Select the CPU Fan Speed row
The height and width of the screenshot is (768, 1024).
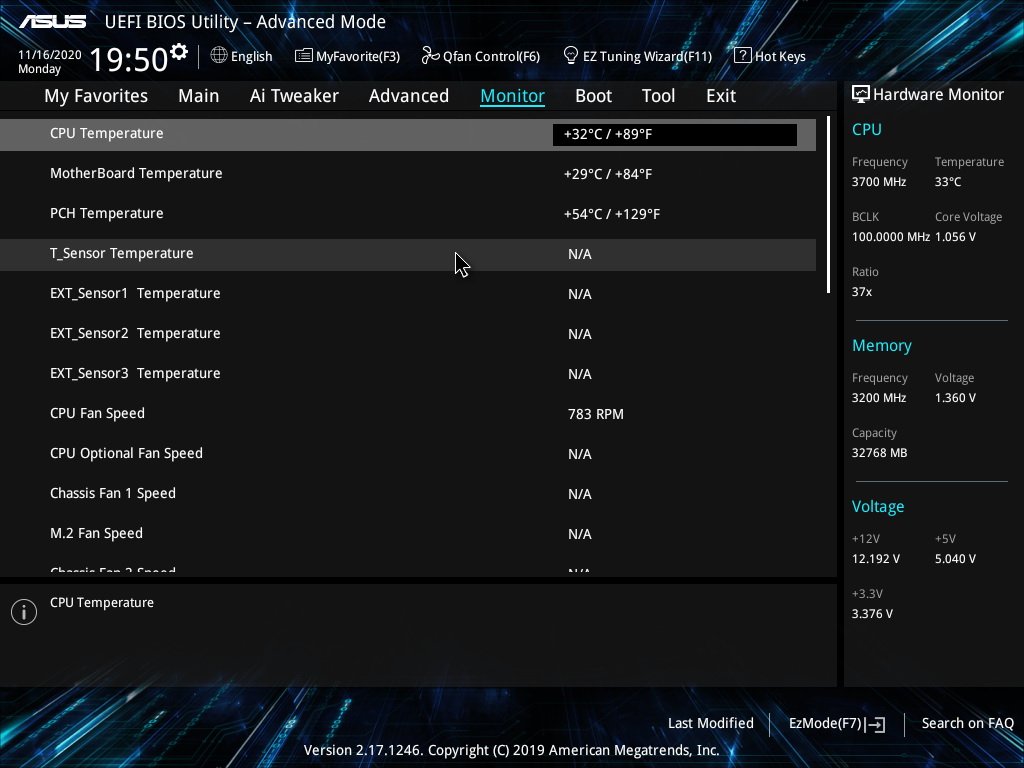[408, 414]
